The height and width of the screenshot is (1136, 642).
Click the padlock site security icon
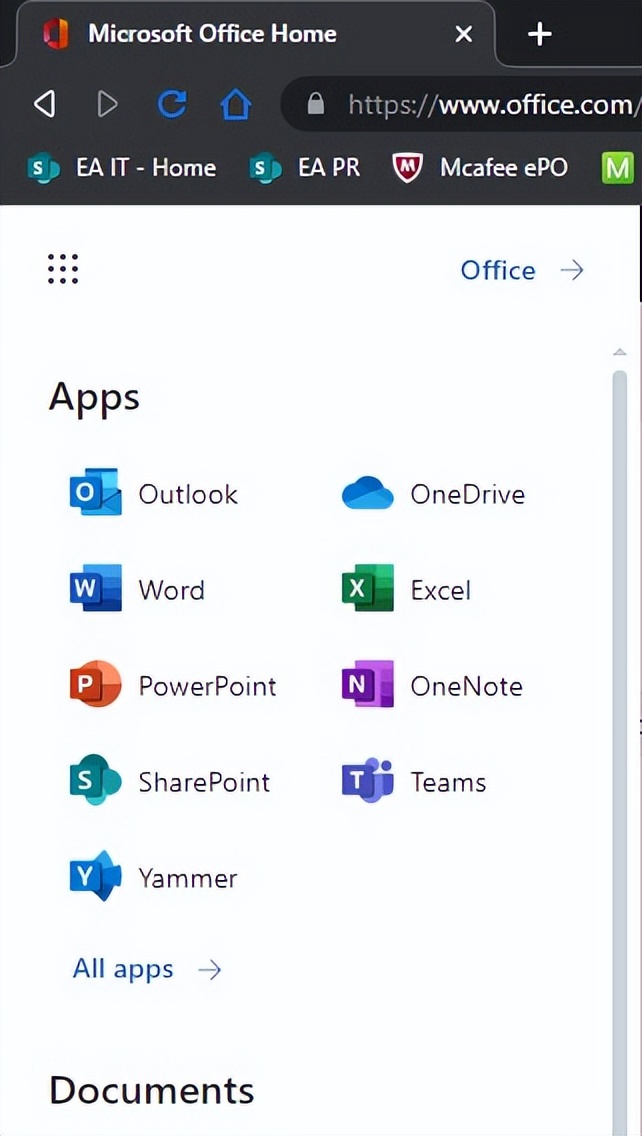315,104
